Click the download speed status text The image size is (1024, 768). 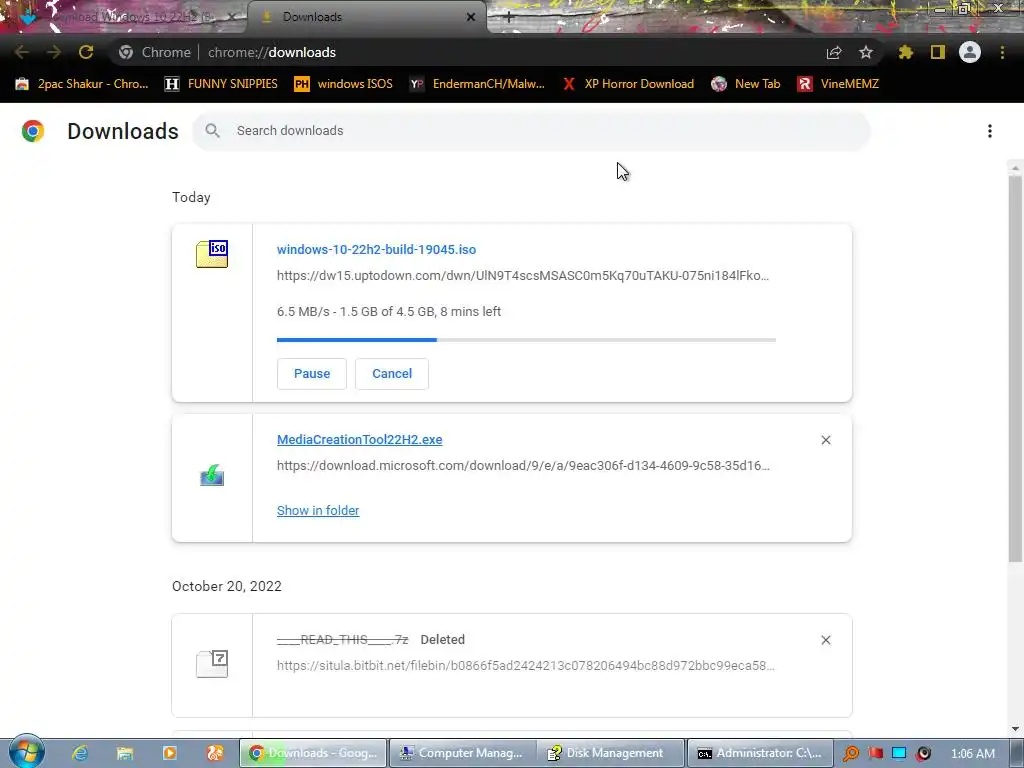389,312
